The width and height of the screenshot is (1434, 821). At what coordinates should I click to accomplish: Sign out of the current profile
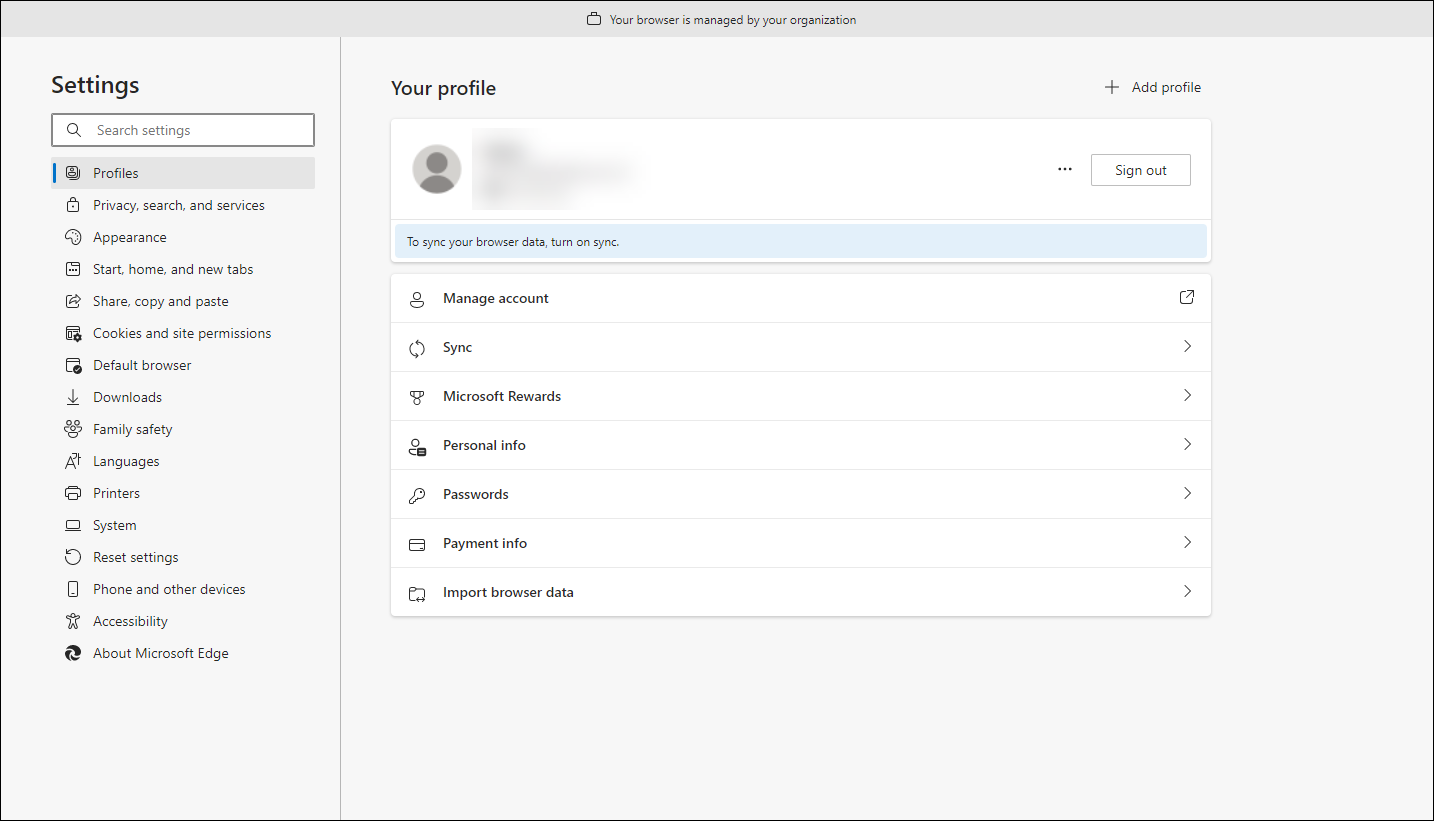click(x=1140, y=169)
